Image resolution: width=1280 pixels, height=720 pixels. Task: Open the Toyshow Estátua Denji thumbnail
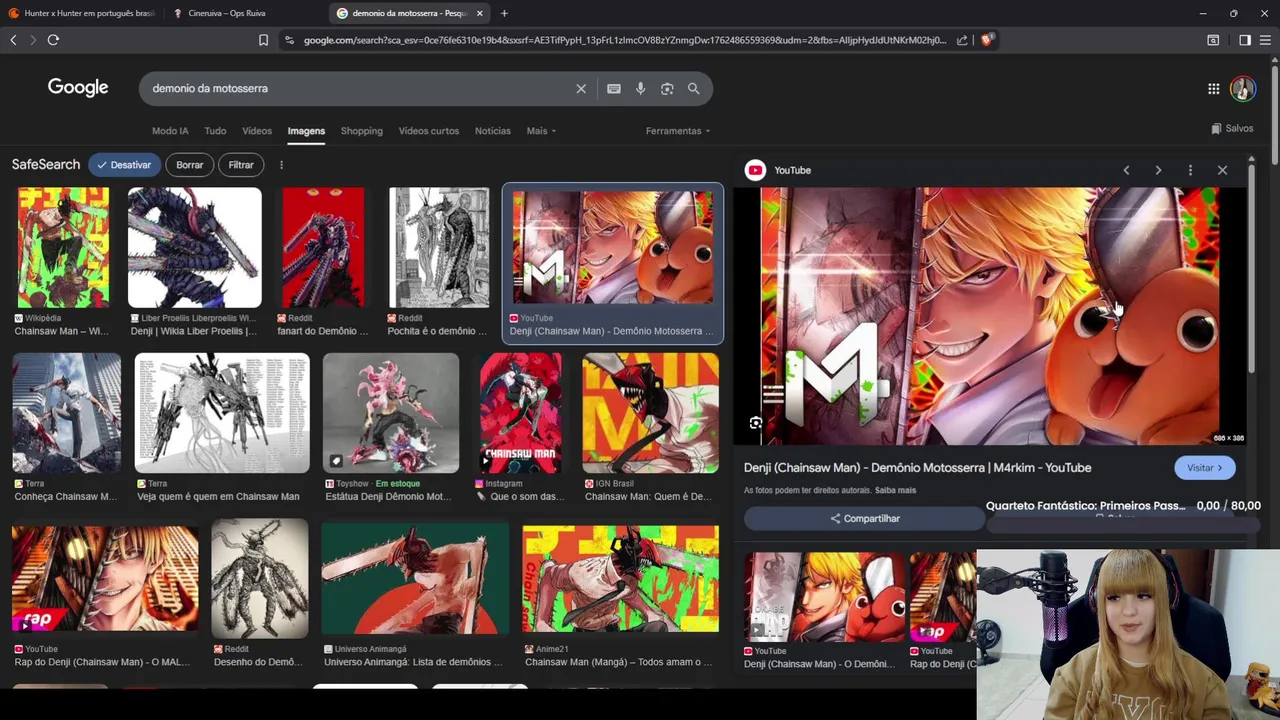(391, 413)
